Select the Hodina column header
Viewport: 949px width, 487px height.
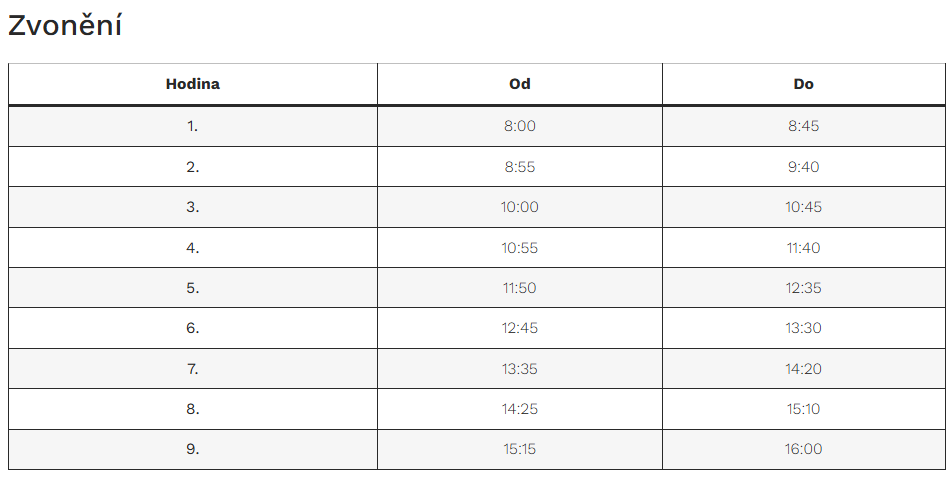tap(193, 84)
